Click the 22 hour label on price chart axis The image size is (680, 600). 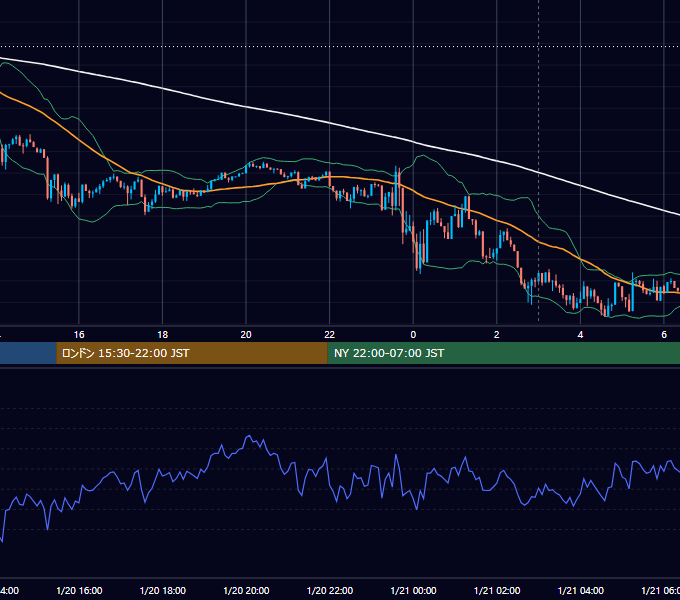coord(330,335)
